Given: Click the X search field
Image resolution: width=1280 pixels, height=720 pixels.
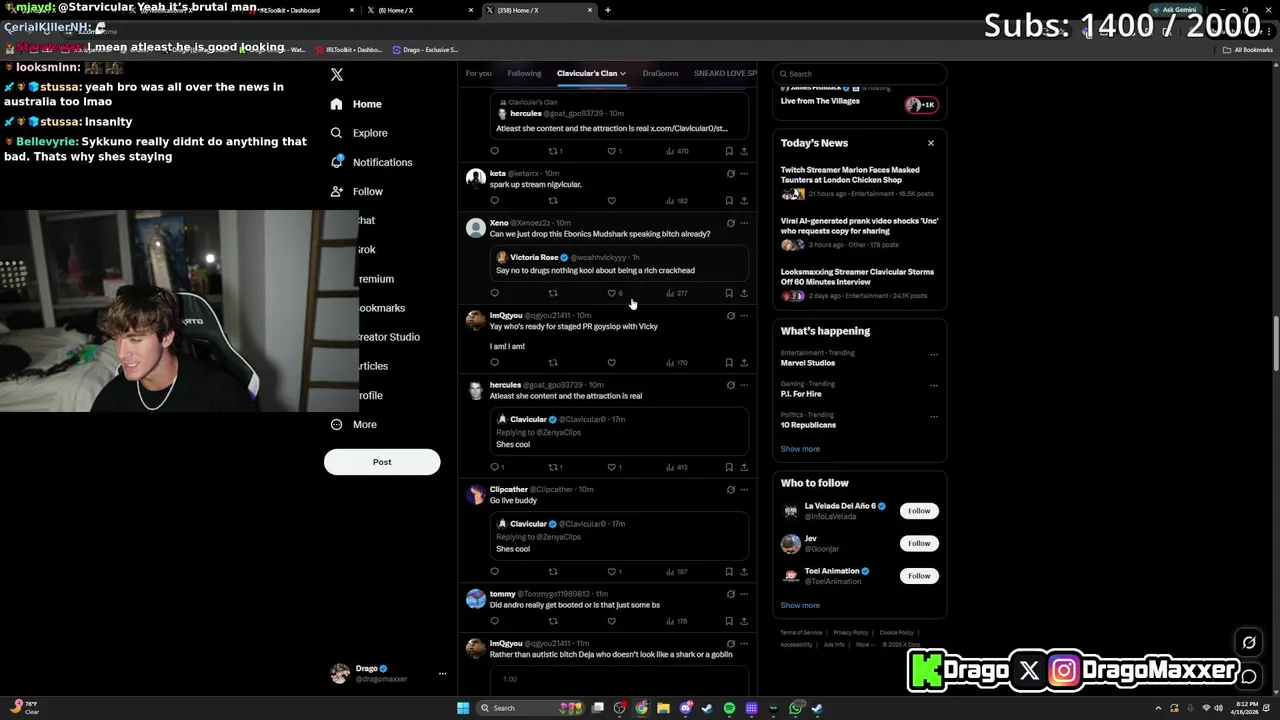Looking at the screenshot, I should coord(860,74).
